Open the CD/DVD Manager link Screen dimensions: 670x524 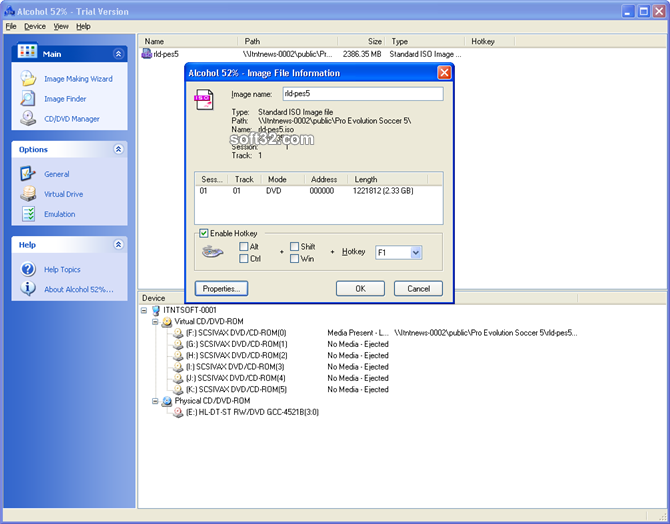[x=72, y=119]
